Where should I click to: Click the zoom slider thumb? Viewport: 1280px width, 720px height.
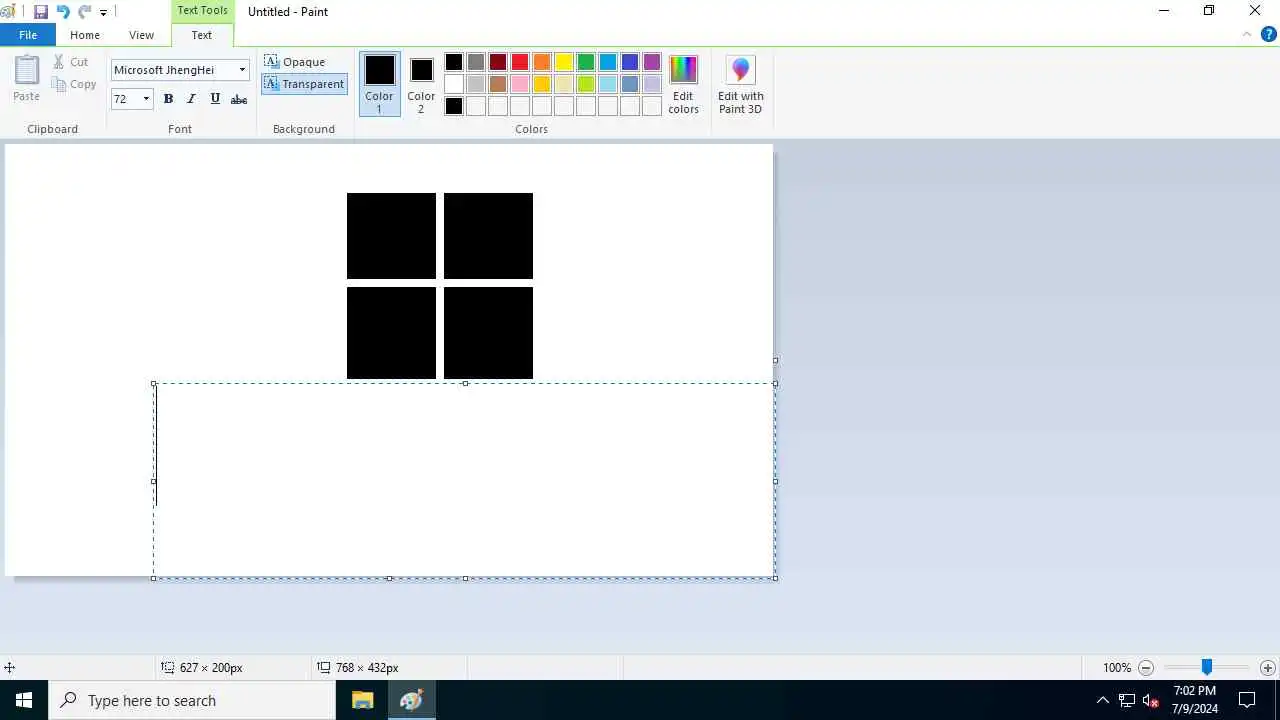click(x=1207, y=667)
